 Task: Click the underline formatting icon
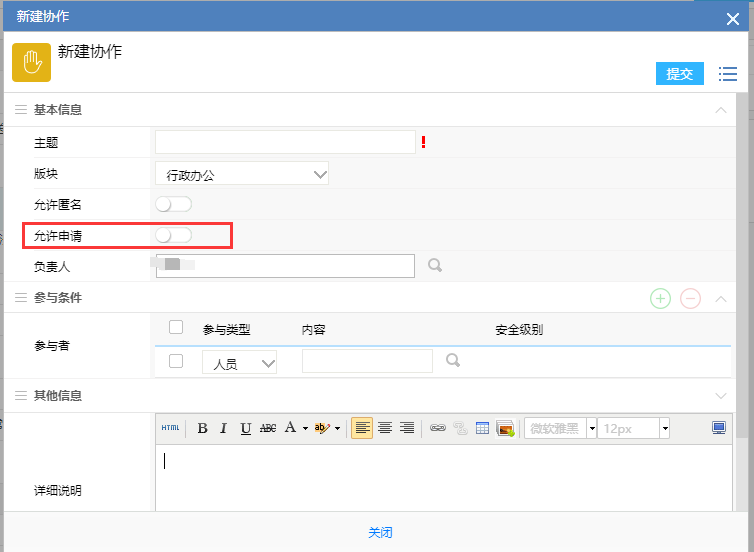pos(245,428)
